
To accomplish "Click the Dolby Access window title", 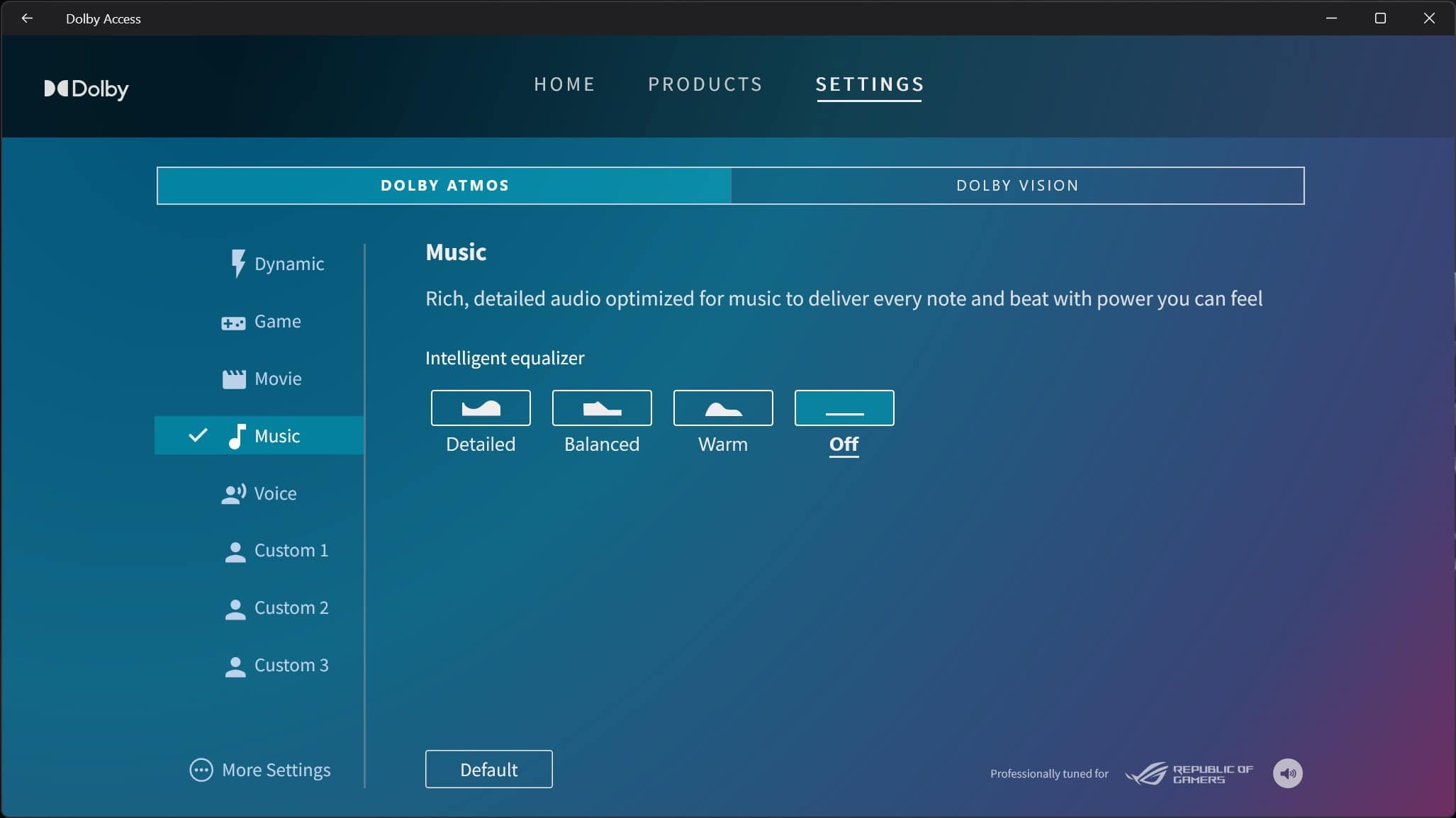I will tap(103, 19).
